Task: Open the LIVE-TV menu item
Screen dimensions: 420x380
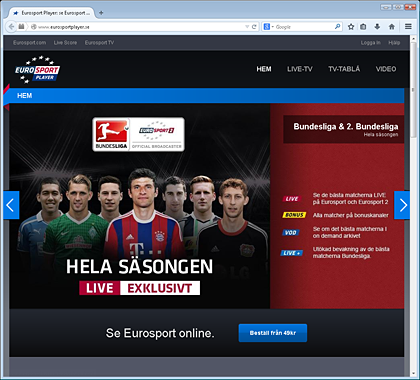Action: coord(300,69)
